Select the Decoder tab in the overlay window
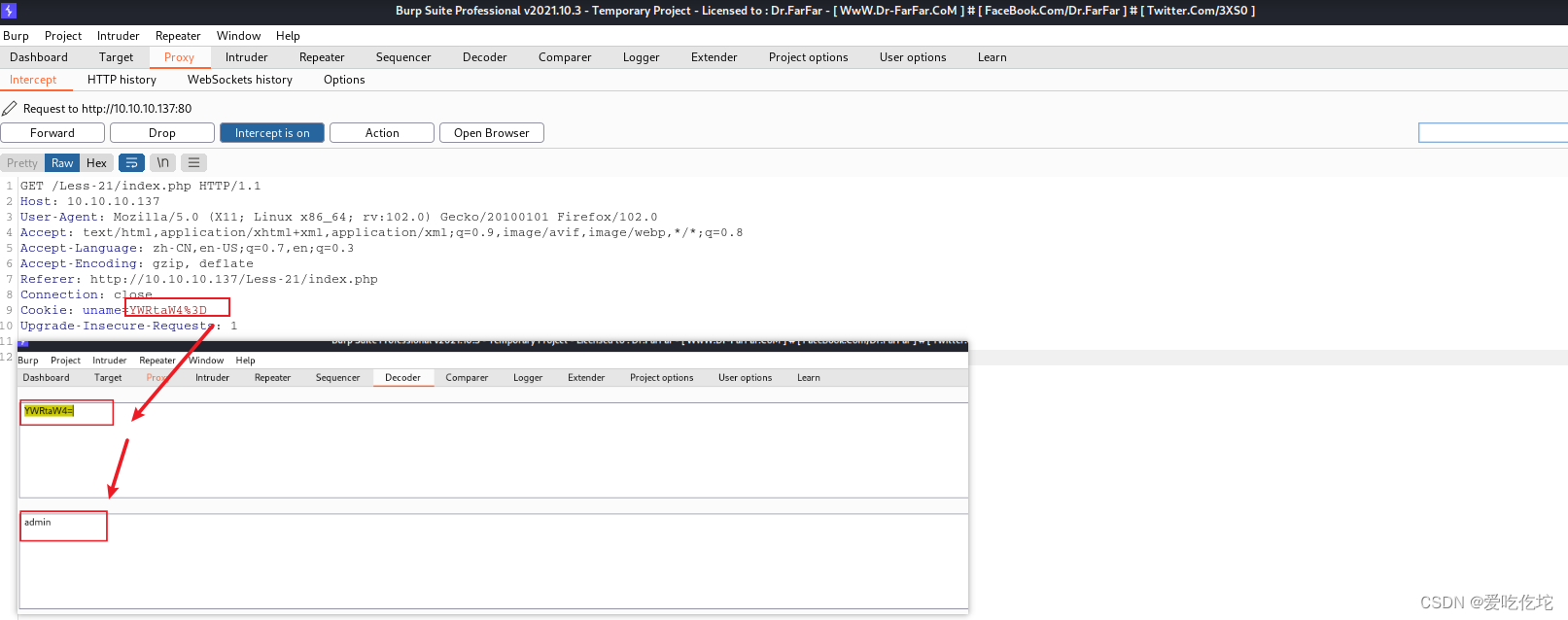Viewport: 1568px width, 620px height. coord(402,378)
